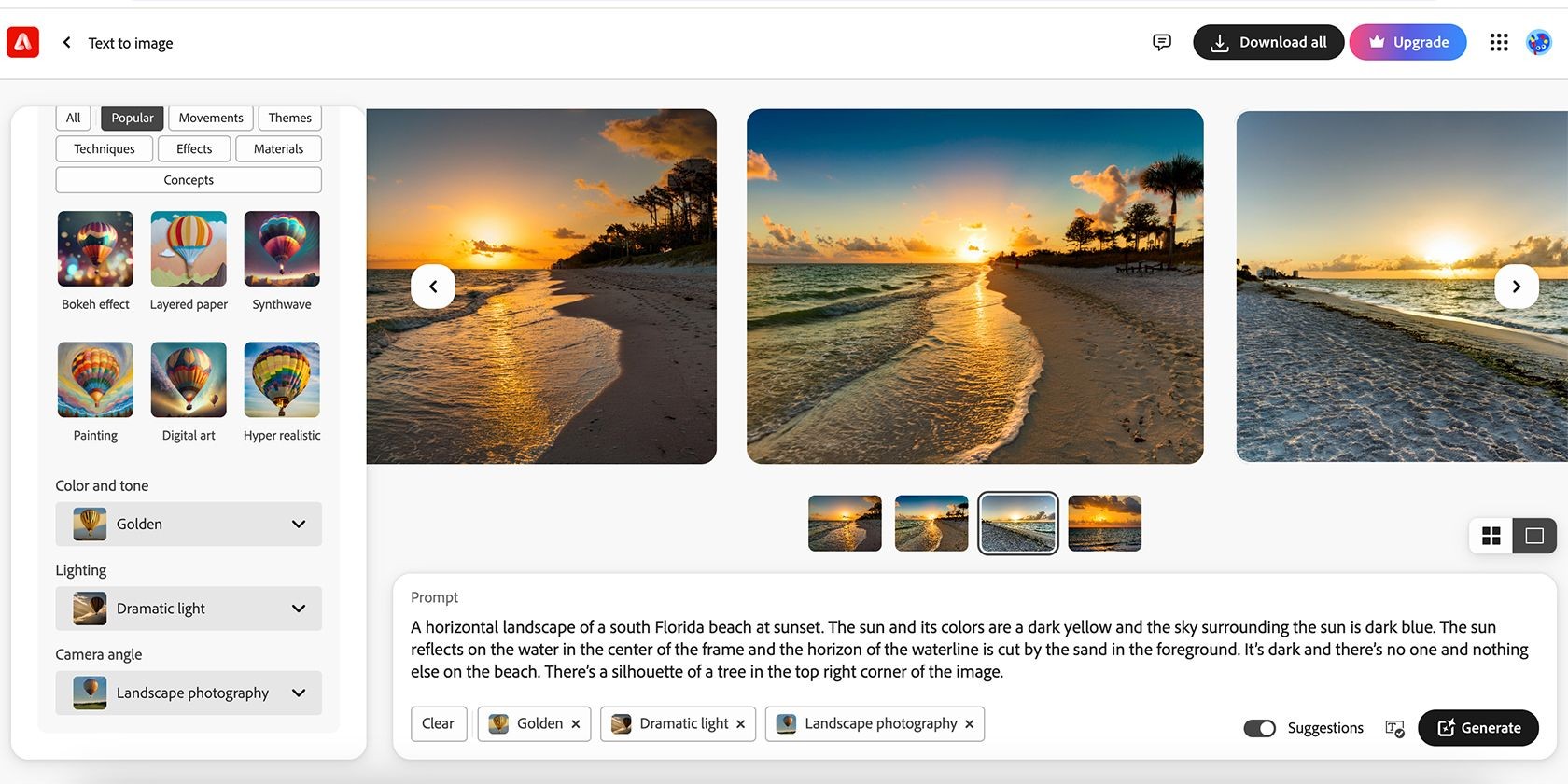Open the feedback comment icon
The height and width of the screenshot is (784, 1568).
click(1162, 42)
